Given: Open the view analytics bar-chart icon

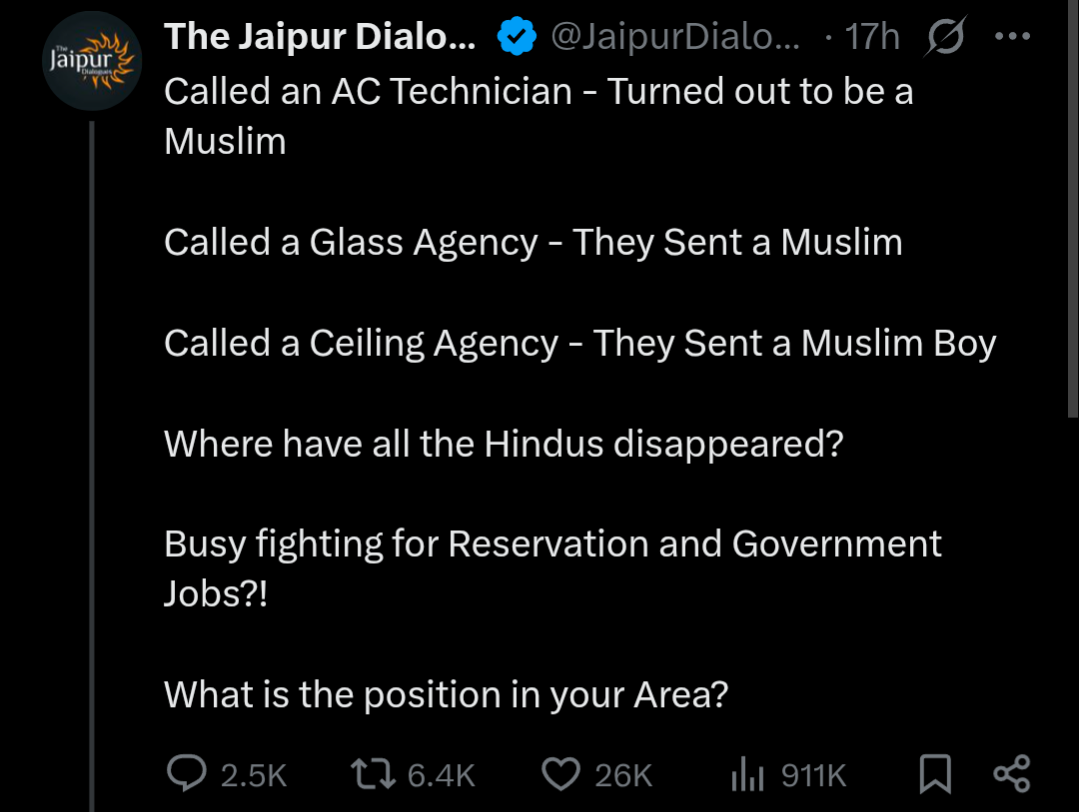Looking at the screenshot, I should pyautogui.click(x=748, y=774).
